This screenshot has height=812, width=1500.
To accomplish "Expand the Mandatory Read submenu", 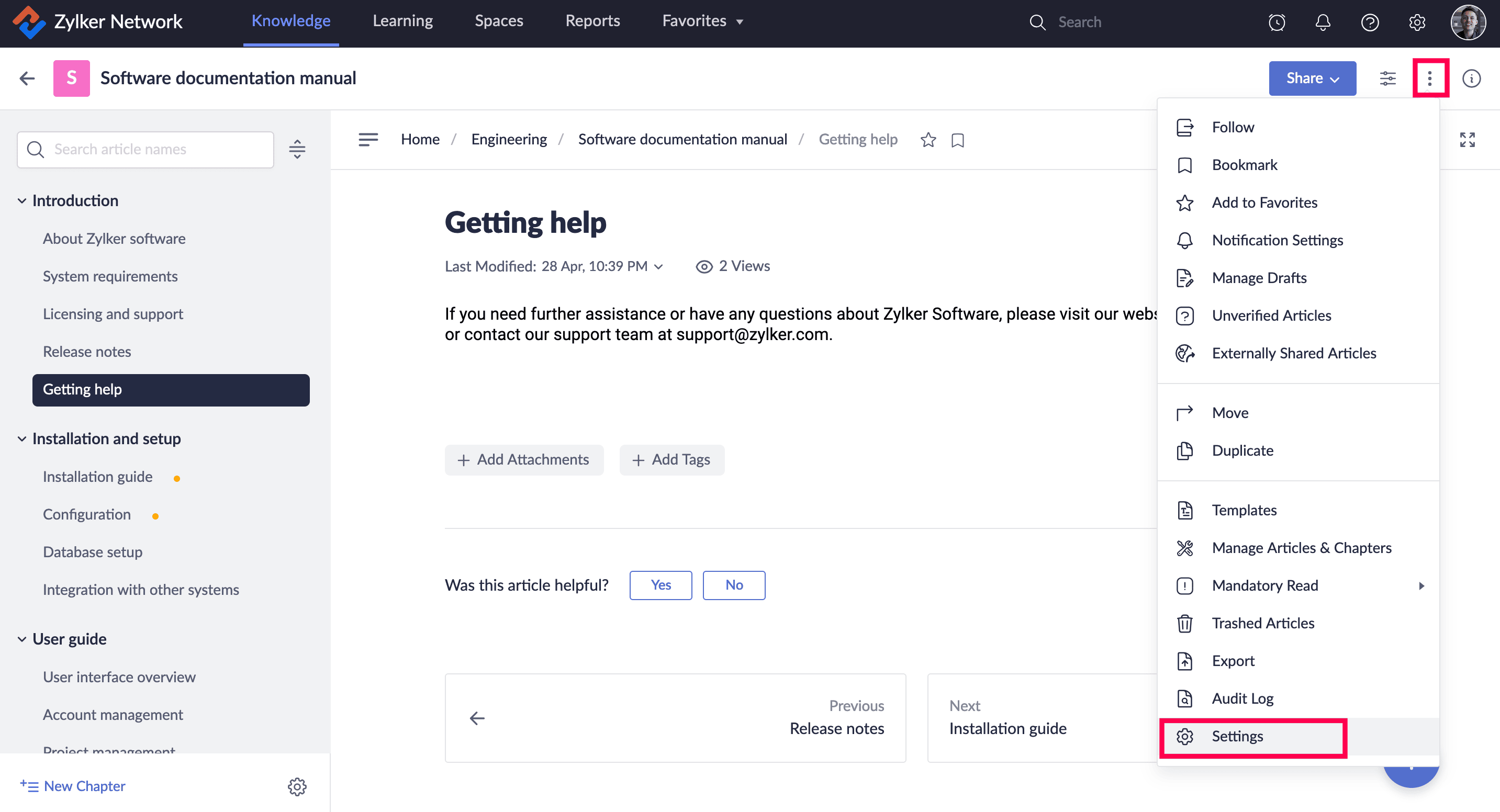I will [x=1421, y=585].
